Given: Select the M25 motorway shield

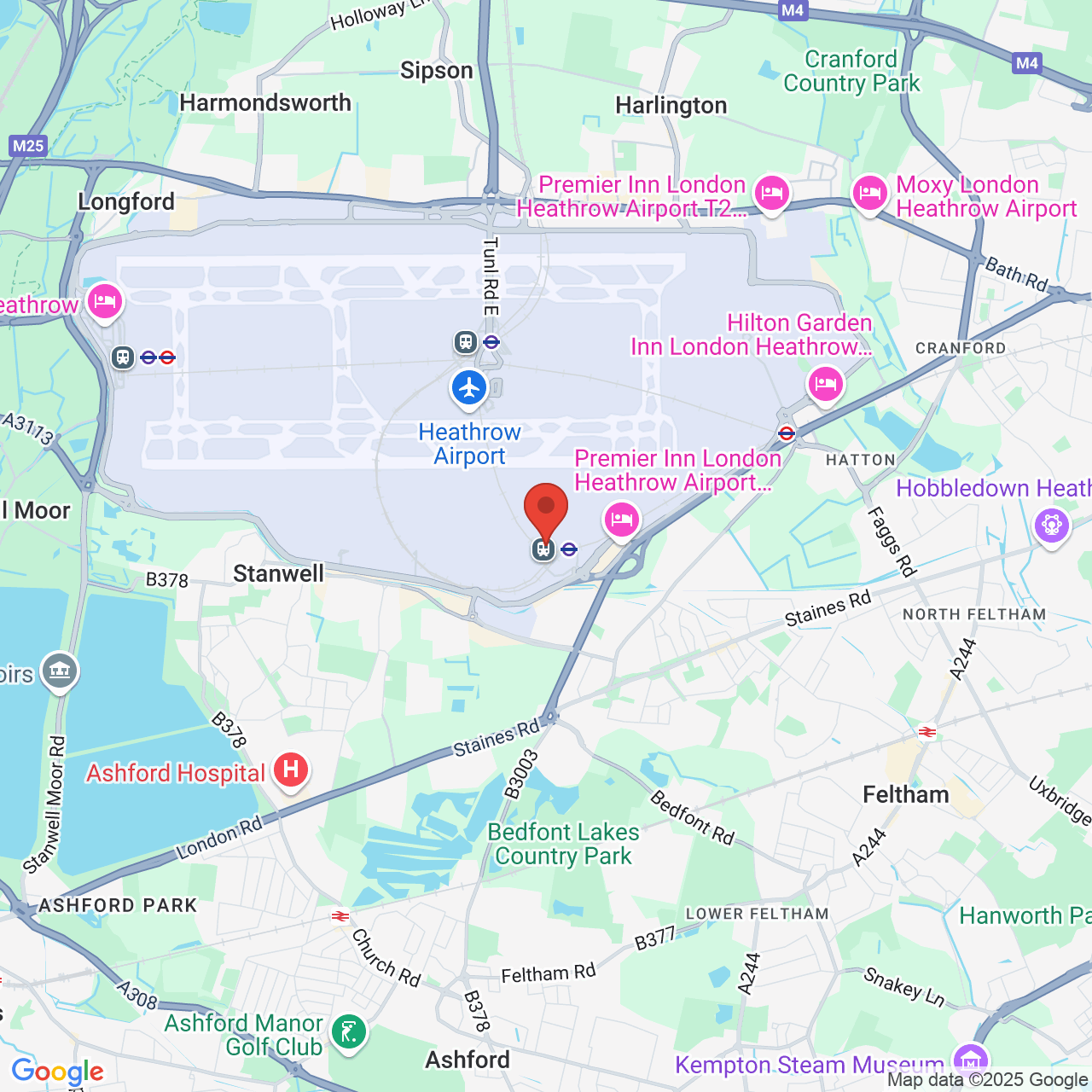Looking at the screenshot, I should tap(28, 146).
